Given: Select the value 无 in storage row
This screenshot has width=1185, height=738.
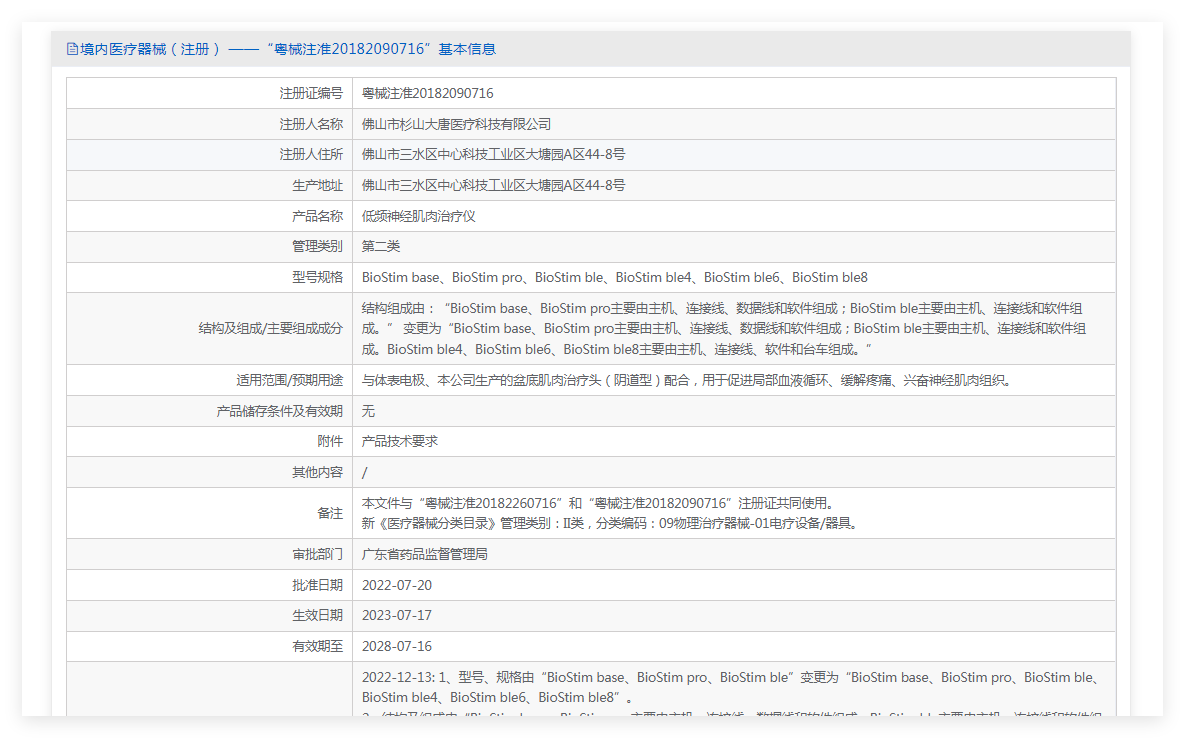Looking at the screenshot, I should (368, 411).
